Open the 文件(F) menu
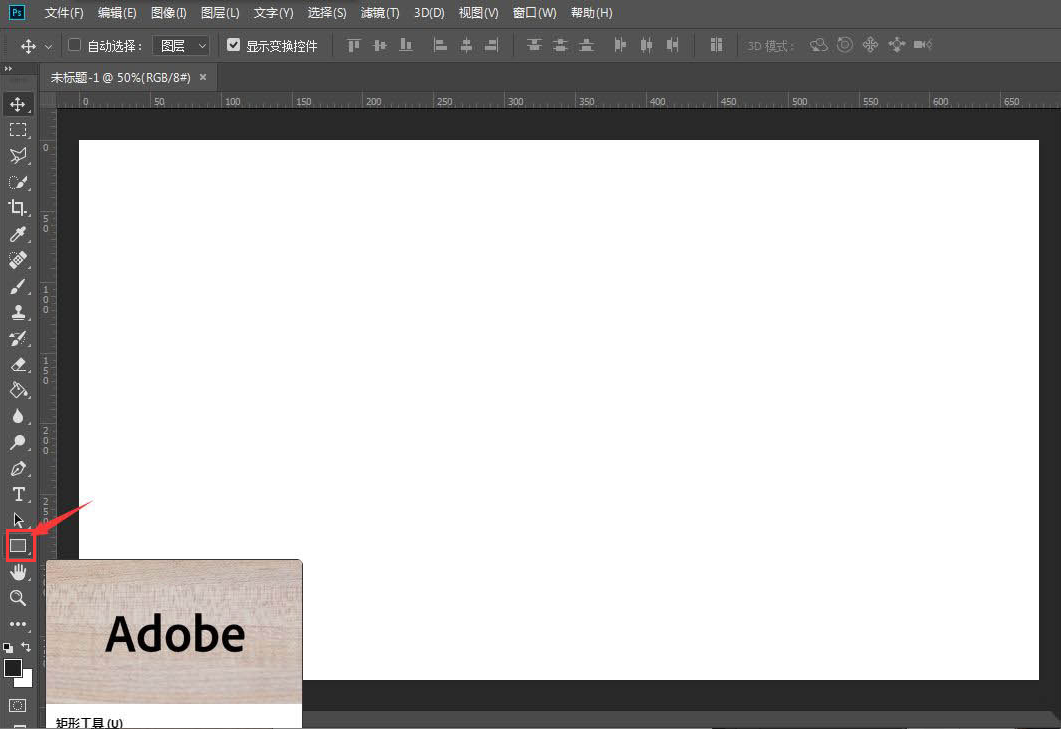 pyautogui.click(x=64, y=13)
